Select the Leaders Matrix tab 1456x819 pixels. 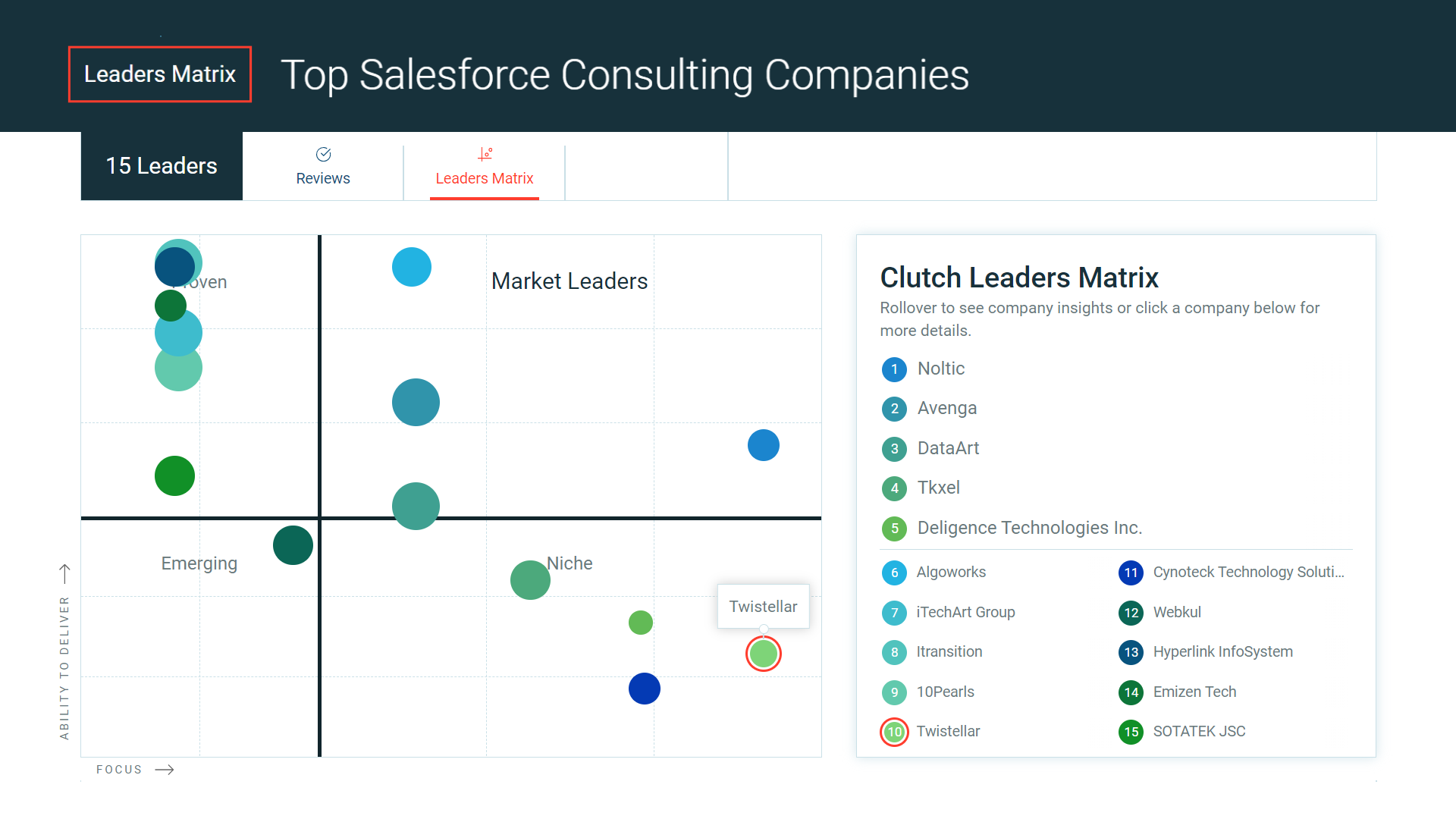485,178
